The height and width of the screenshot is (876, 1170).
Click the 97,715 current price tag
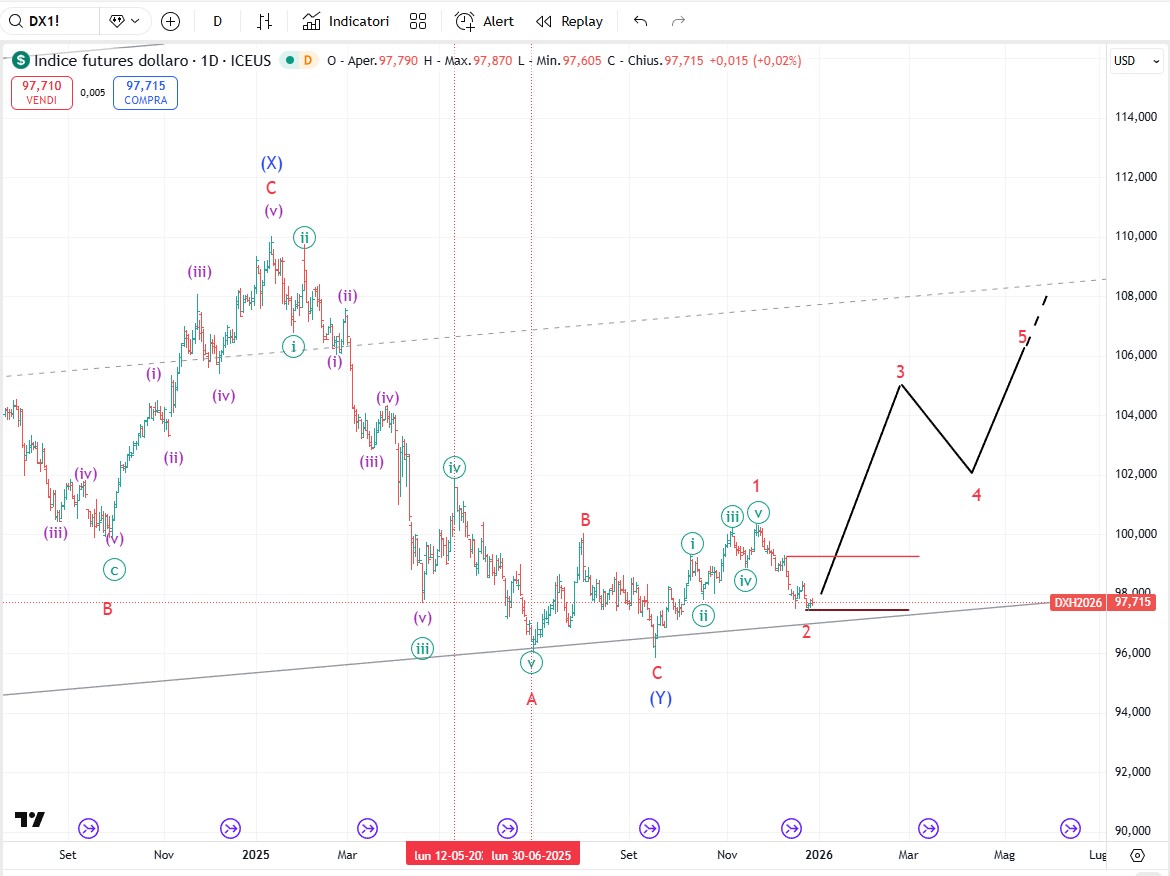(1132, 602)
